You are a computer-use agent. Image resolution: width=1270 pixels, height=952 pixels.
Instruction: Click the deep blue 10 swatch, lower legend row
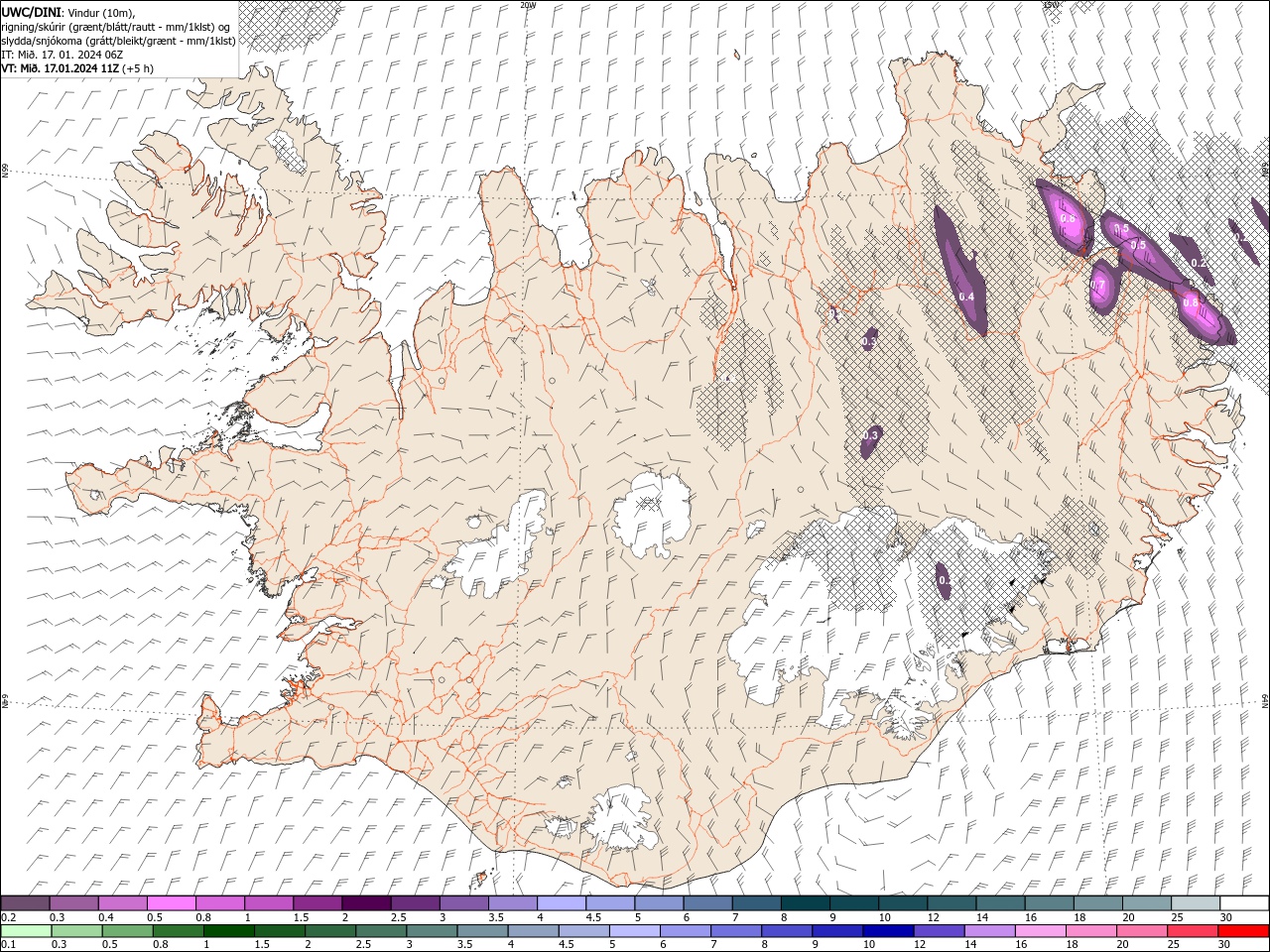point(887,931)
